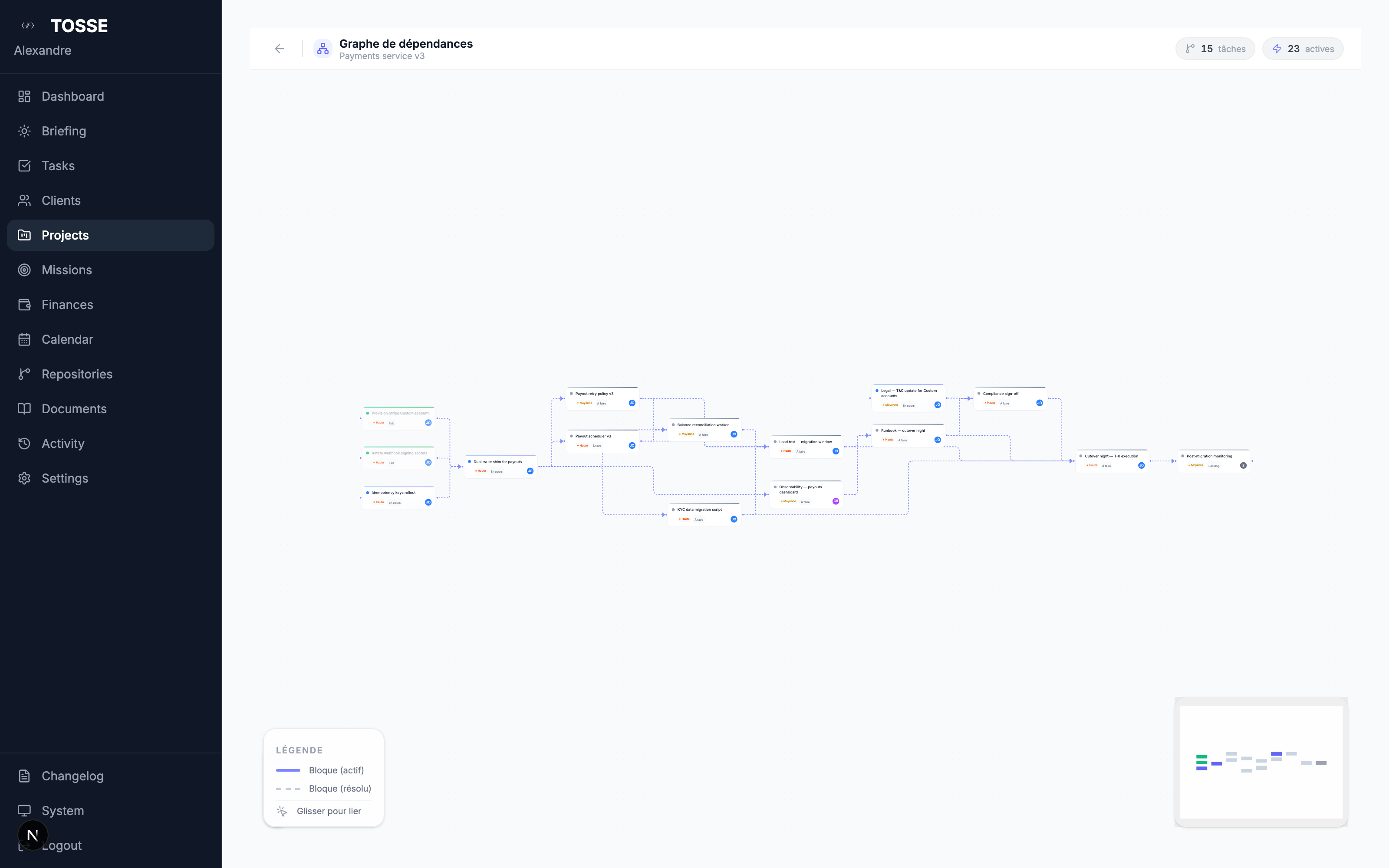This screenshot has width=1389, height=868.
Task: Open the Calendar icon in the sidebar
Action: (x=24, y=339)
